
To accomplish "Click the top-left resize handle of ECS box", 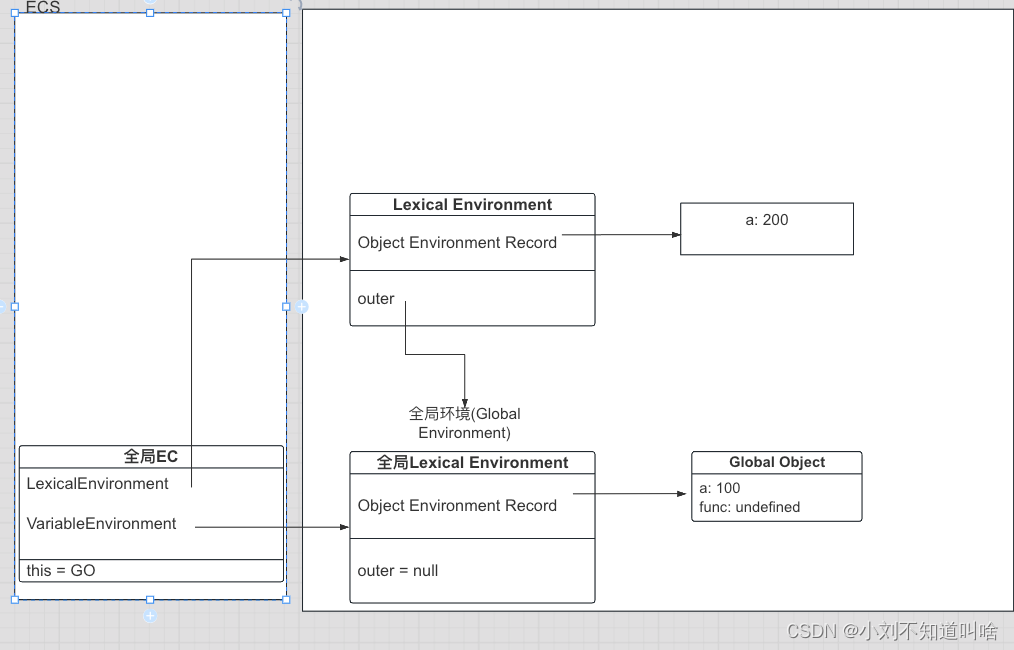I will pos(15,13).
